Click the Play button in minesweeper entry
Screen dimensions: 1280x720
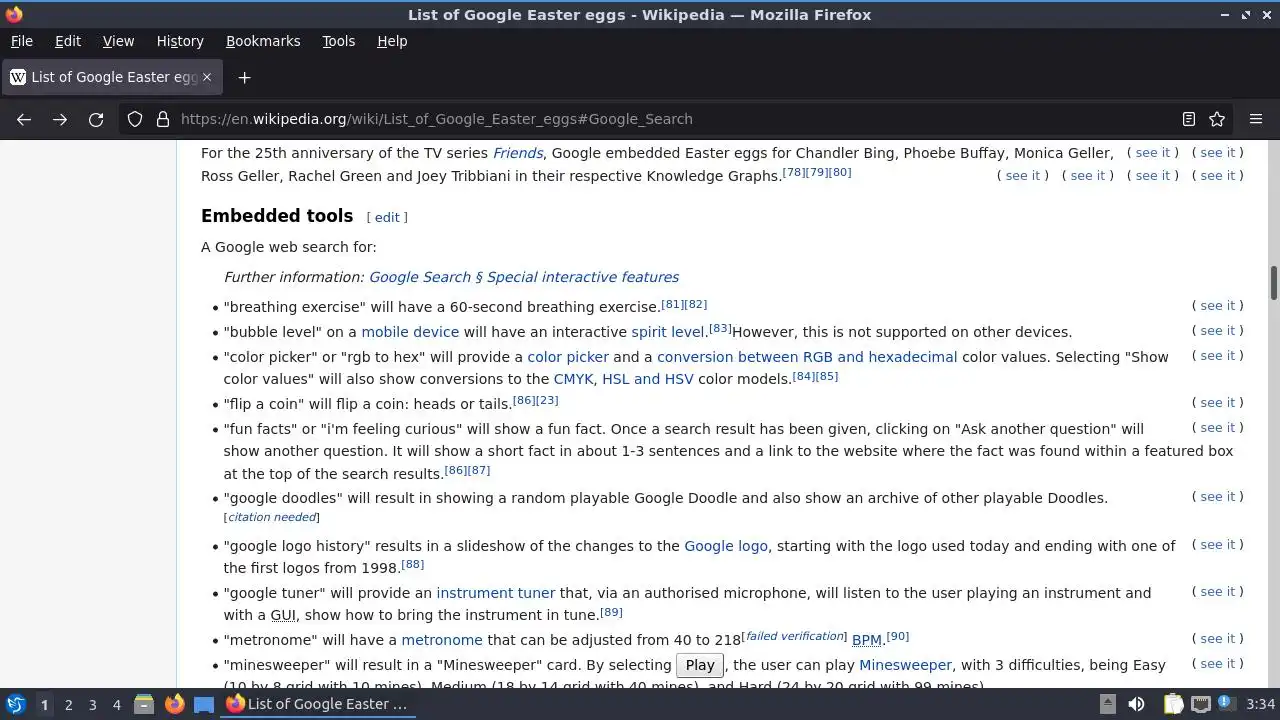coord(700,665)
